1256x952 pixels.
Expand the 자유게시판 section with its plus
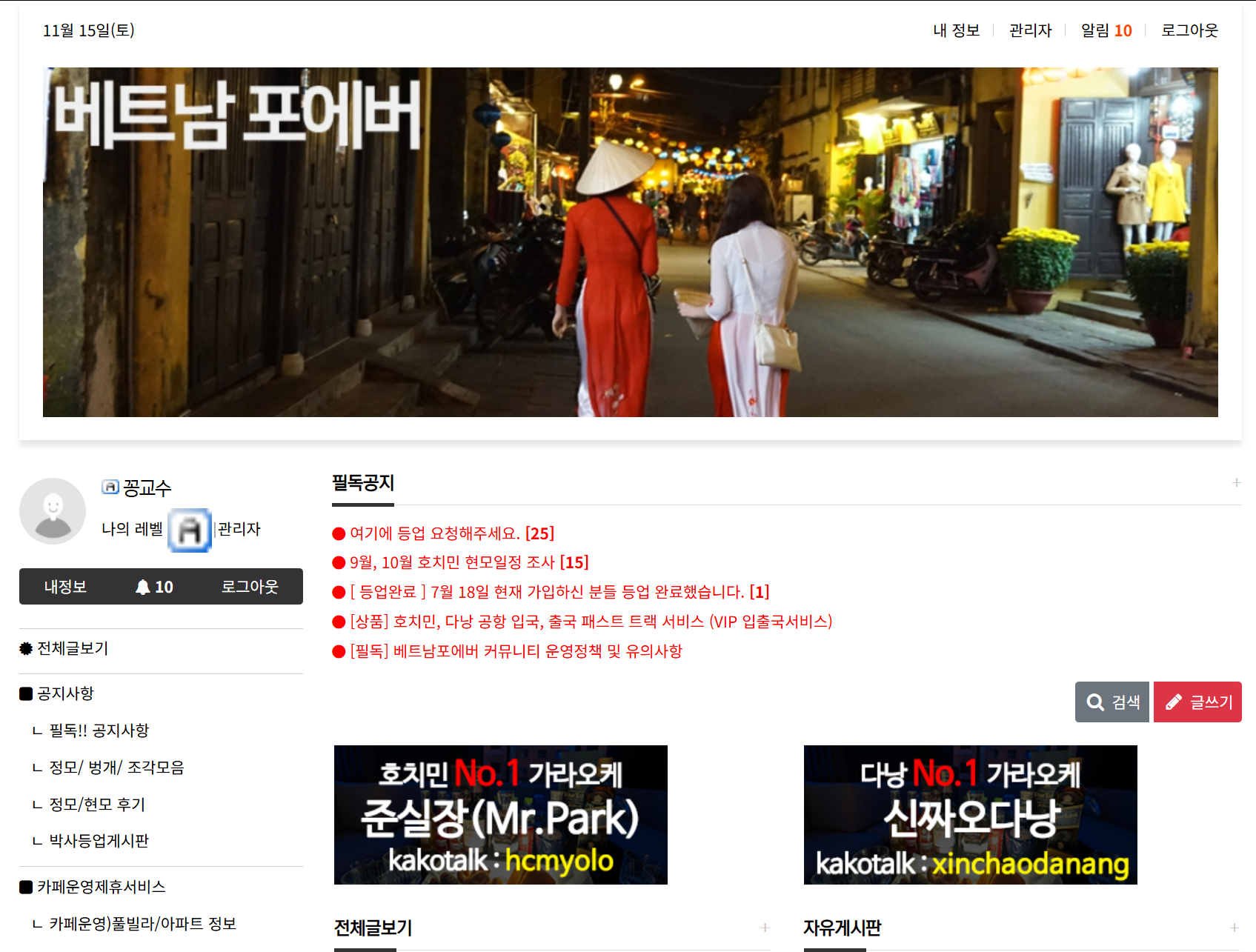tap(1235, 926)
